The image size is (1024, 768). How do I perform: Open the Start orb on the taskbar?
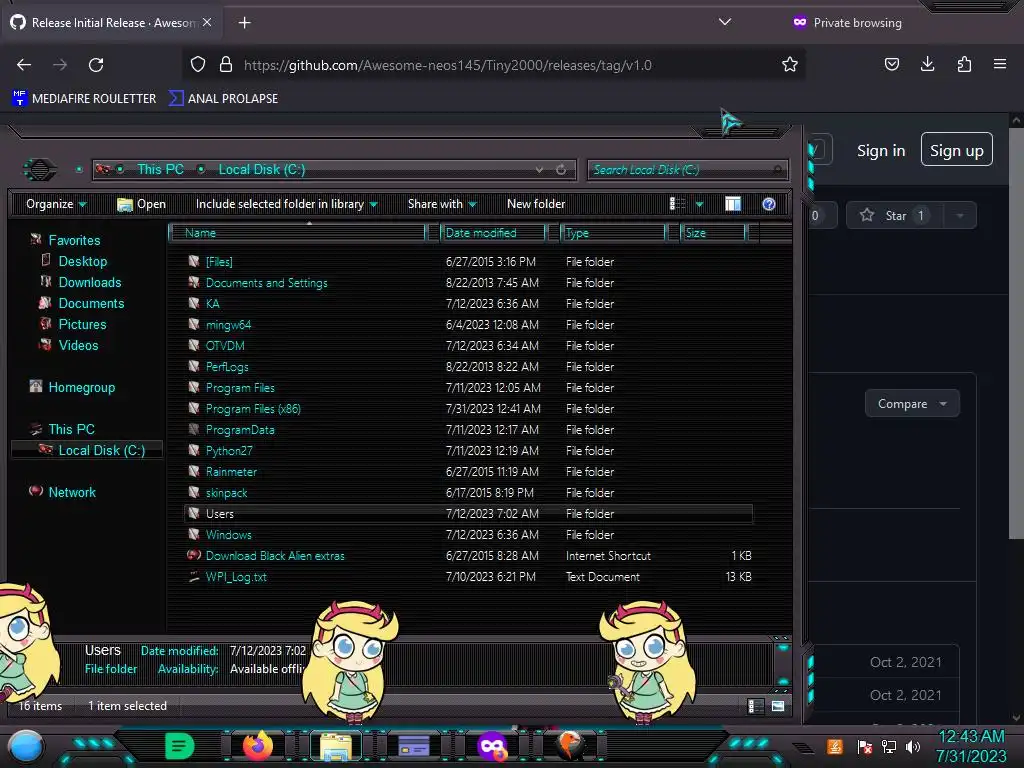(x=26, y=748)
